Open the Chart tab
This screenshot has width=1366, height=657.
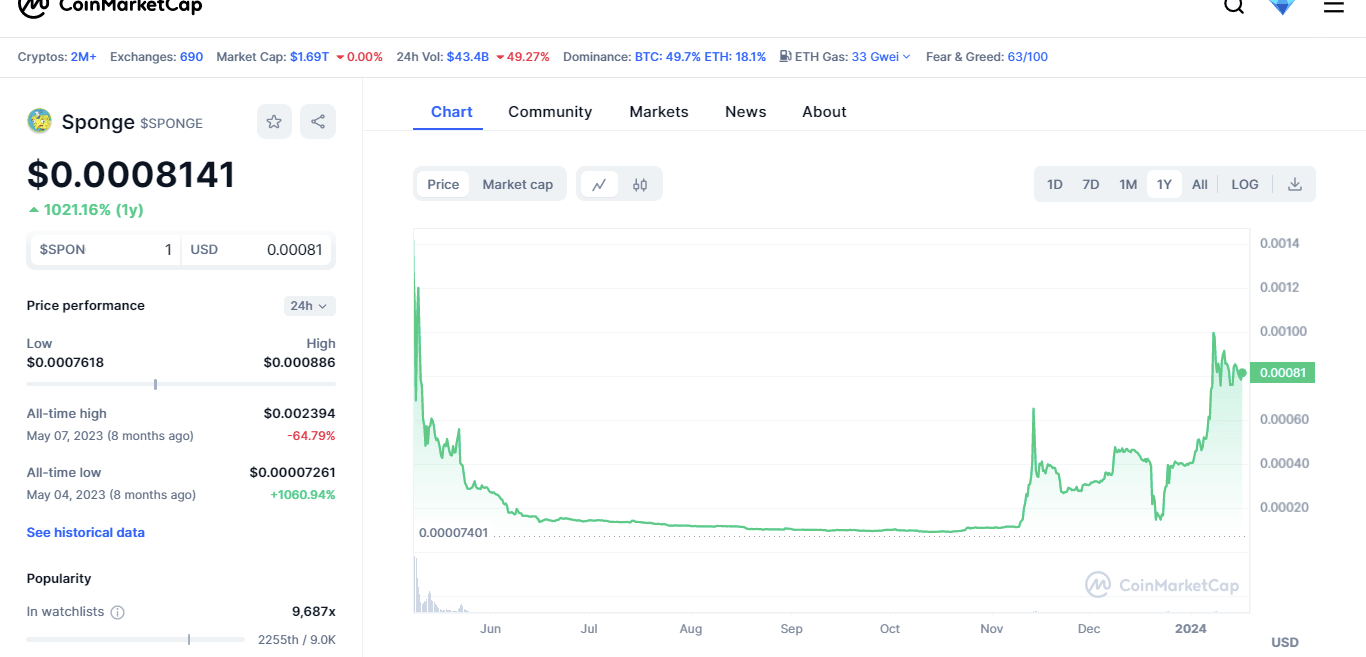click(452, 112)
